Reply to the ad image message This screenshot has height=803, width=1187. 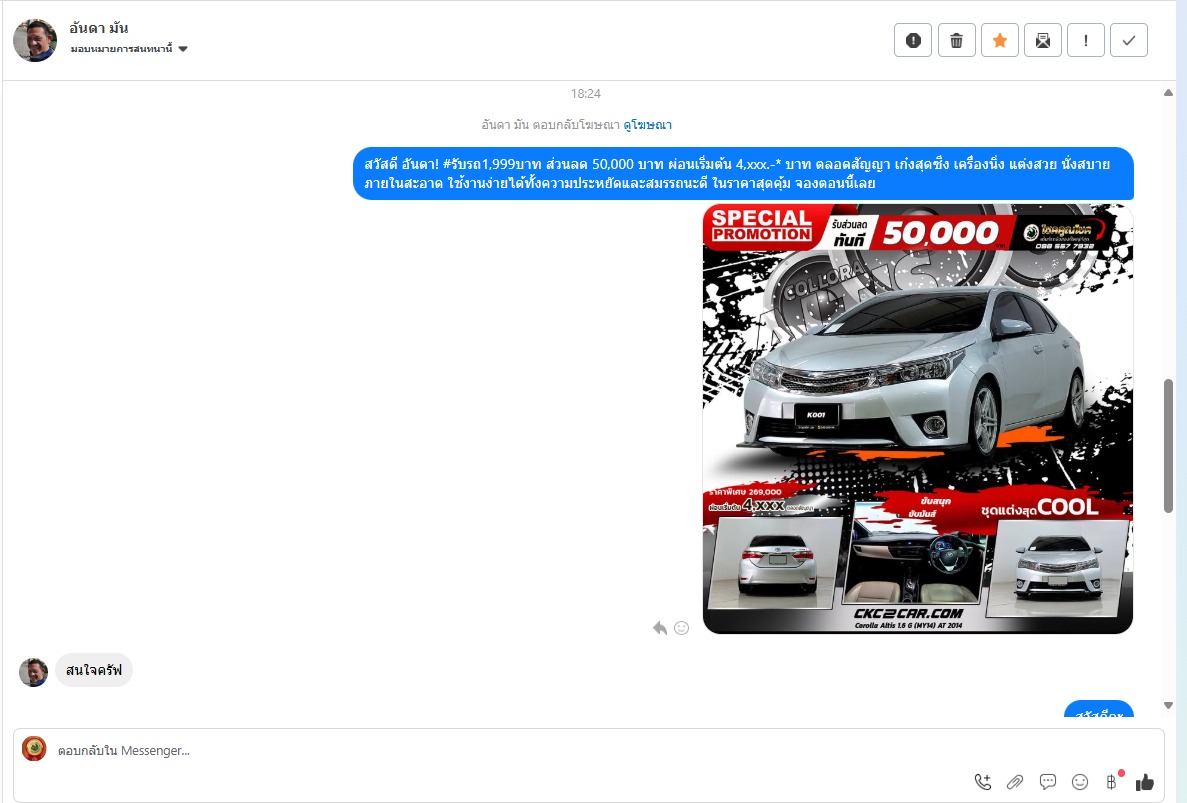pyautogui.click(x=660, y=628)
